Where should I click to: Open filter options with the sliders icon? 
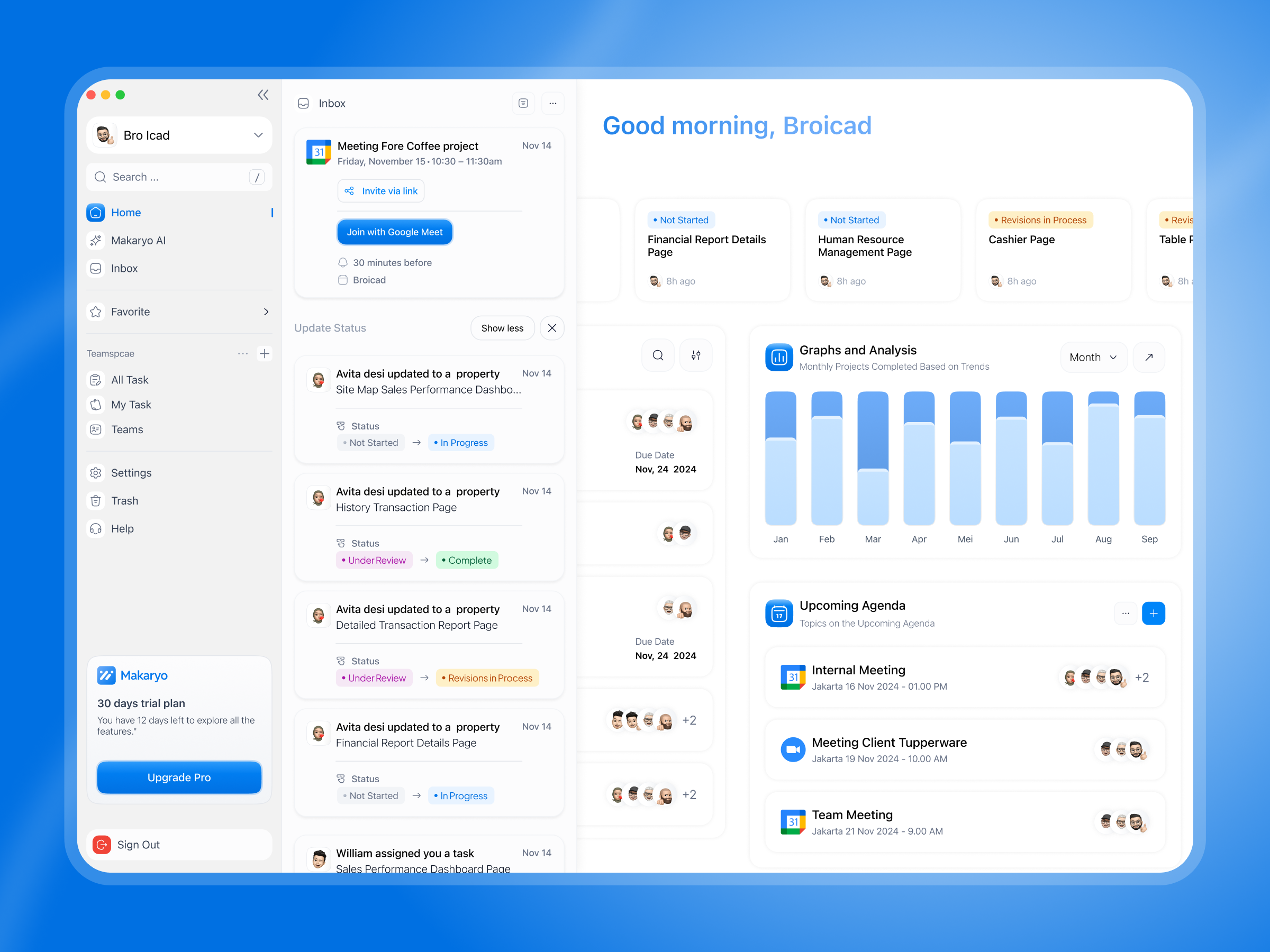point(696,355)
